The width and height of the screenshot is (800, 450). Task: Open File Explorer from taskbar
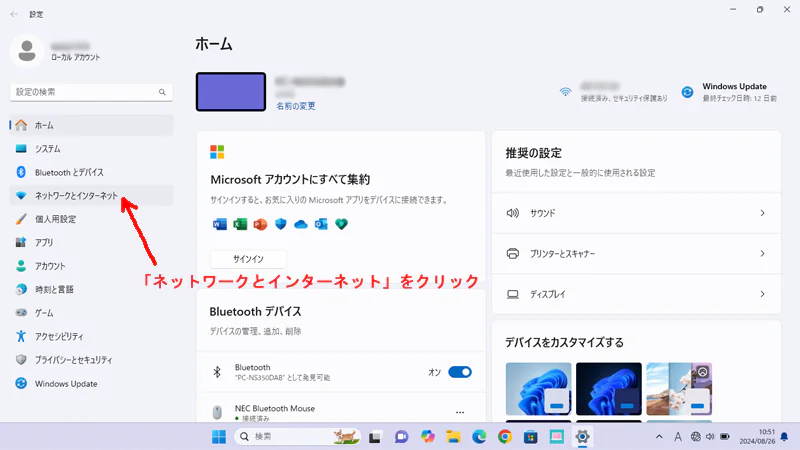tap(453, 437)
